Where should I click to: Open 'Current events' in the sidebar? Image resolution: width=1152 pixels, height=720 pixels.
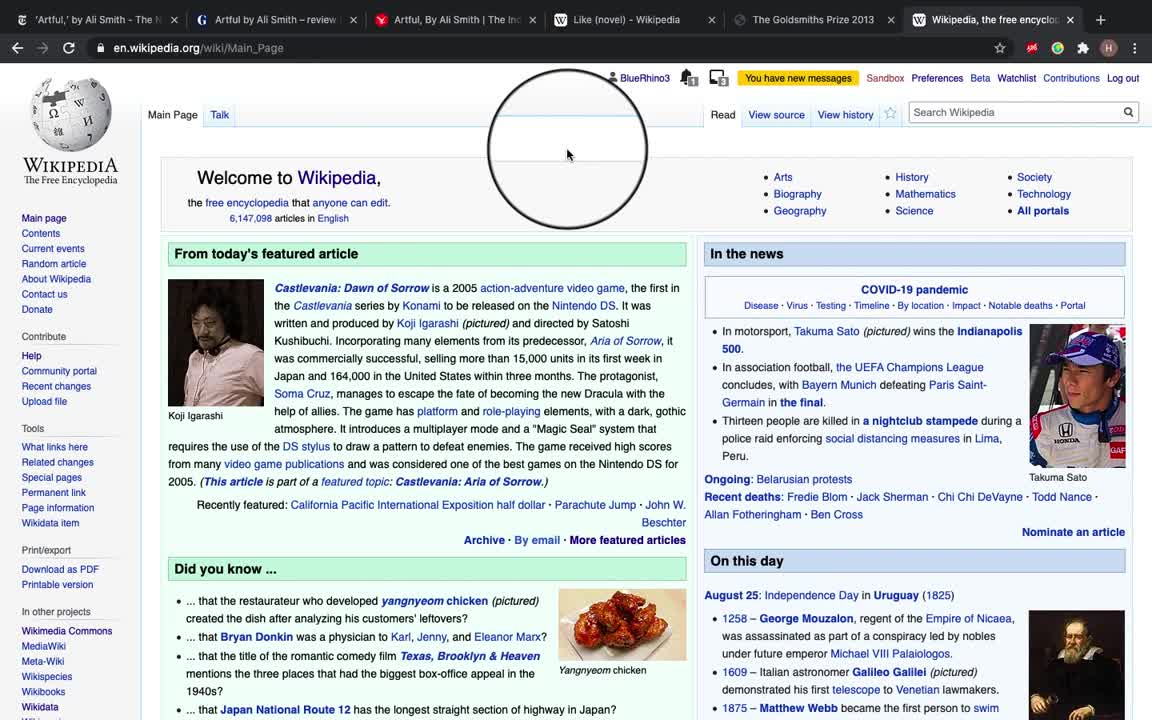[x=53, y=248]
